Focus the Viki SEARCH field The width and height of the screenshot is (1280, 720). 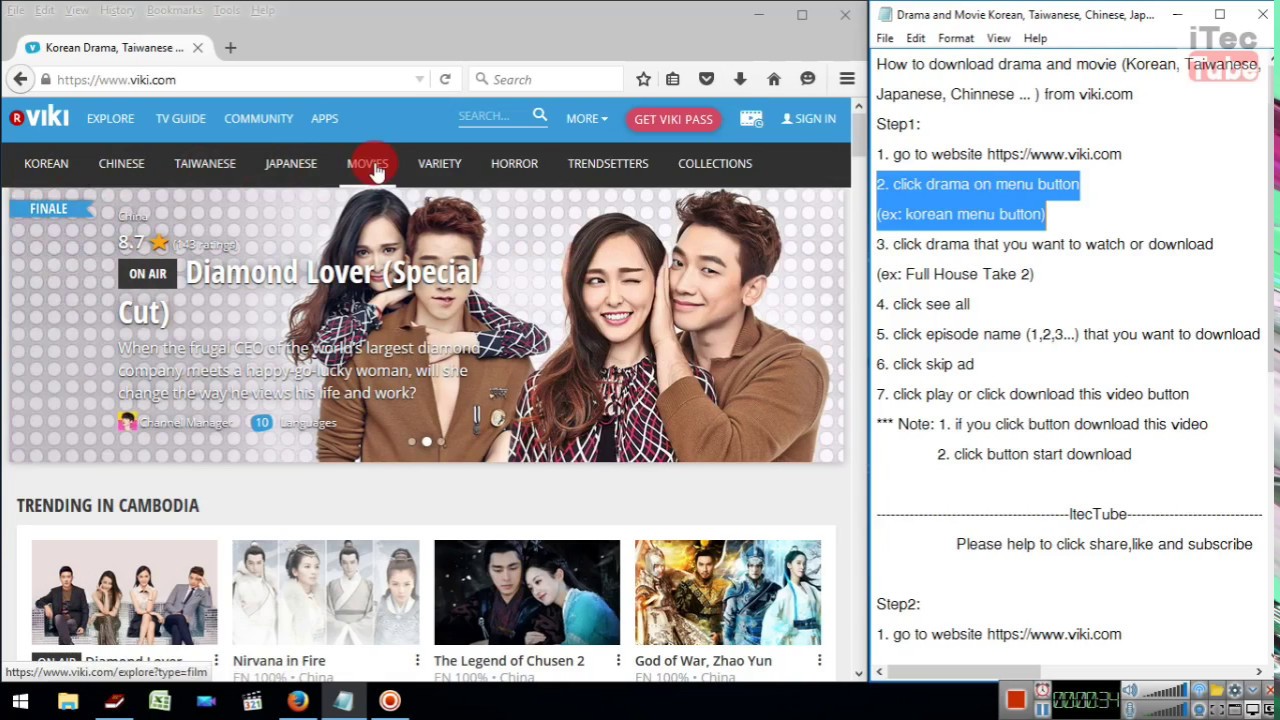[x=492, y=116]
